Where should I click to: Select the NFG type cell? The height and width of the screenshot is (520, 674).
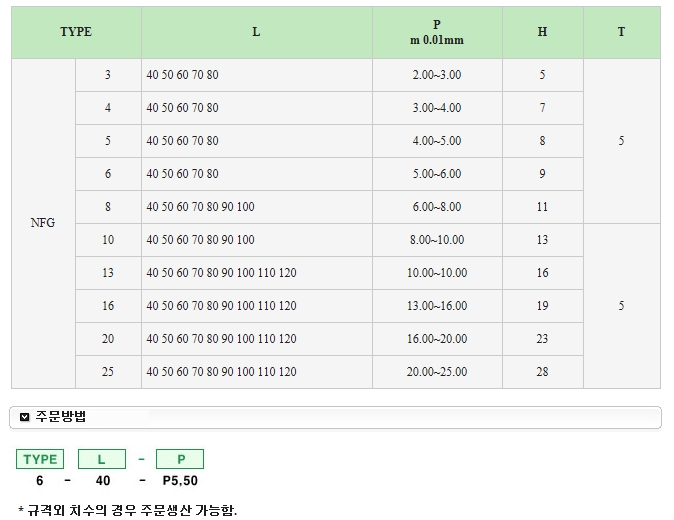[43, 223]
